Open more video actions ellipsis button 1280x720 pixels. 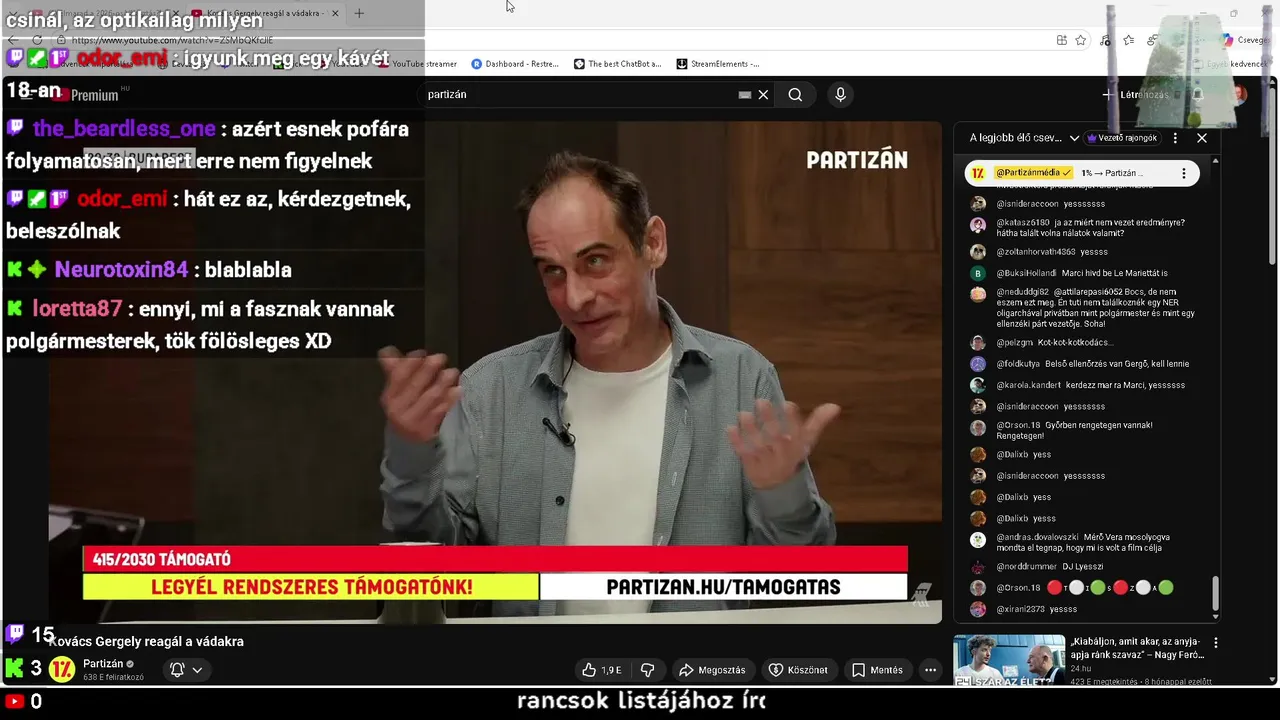pyautogui.click(x=930, y=670)
